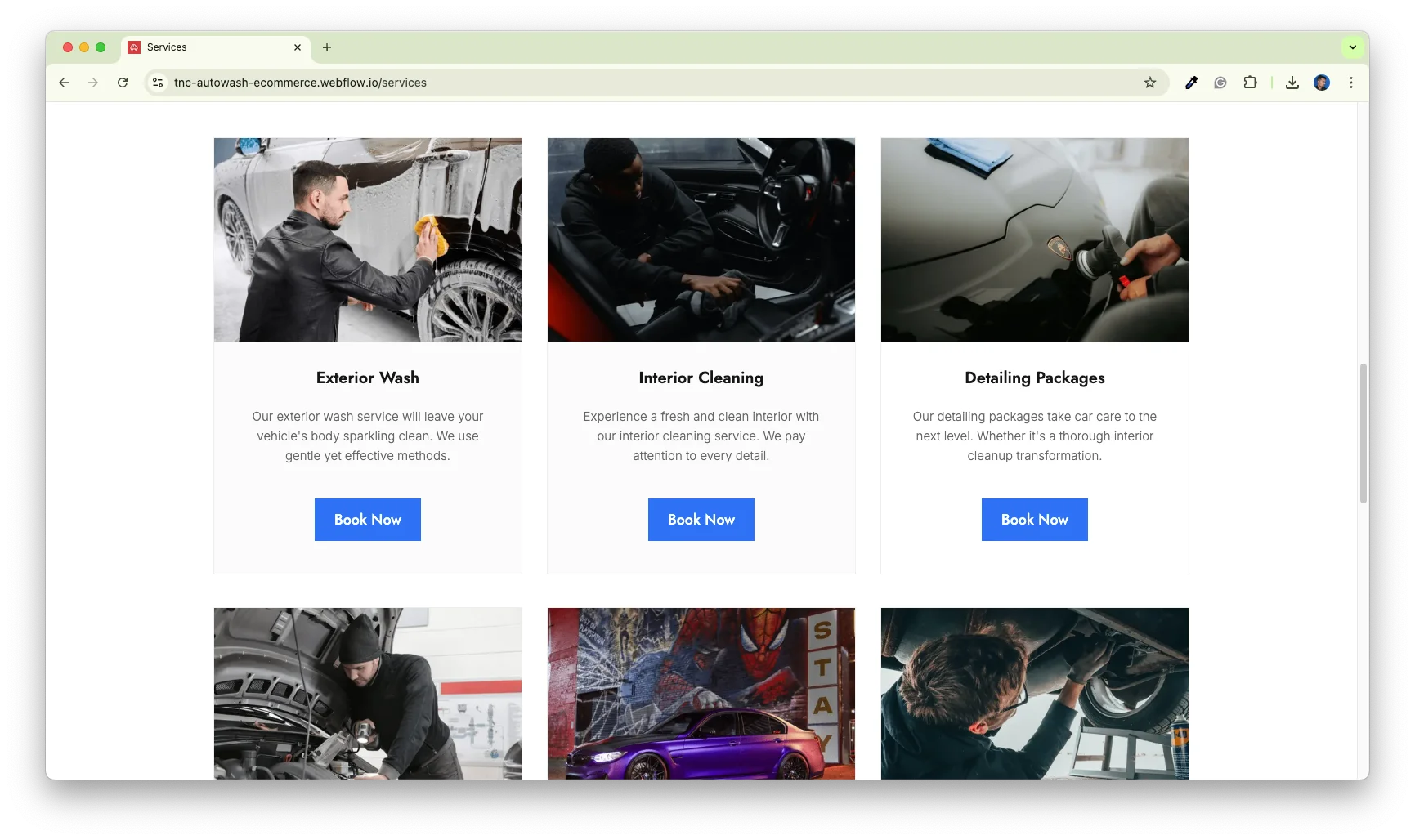Open a new browser tab
The image size is (1415, 840).
(x=327, y=47)
